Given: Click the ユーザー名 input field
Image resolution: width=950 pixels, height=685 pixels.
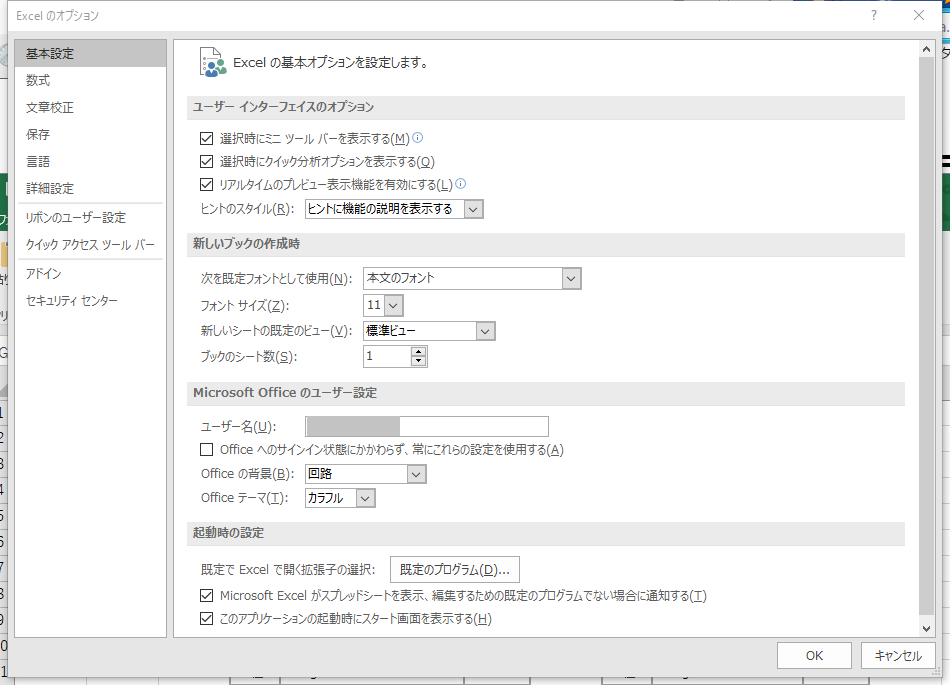Looking at the screenshot, I should (x=427, y=426).
